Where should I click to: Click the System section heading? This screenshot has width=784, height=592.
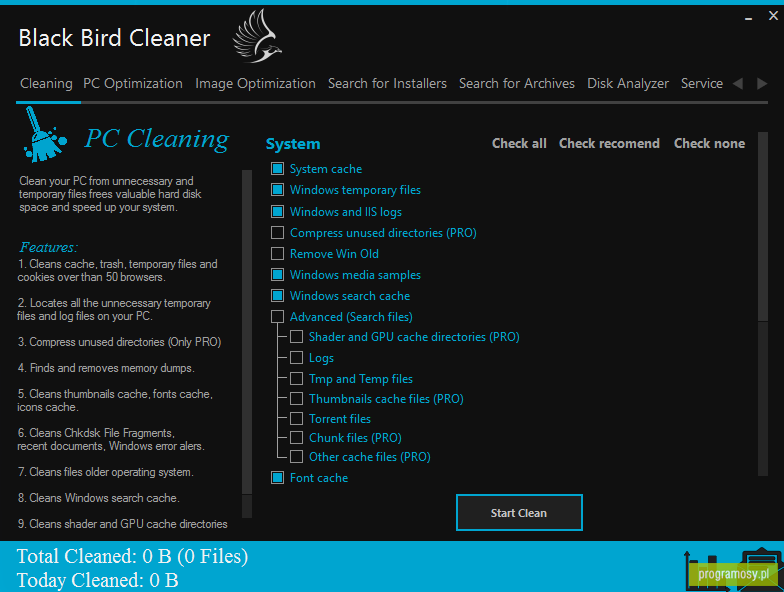point(293,144)
